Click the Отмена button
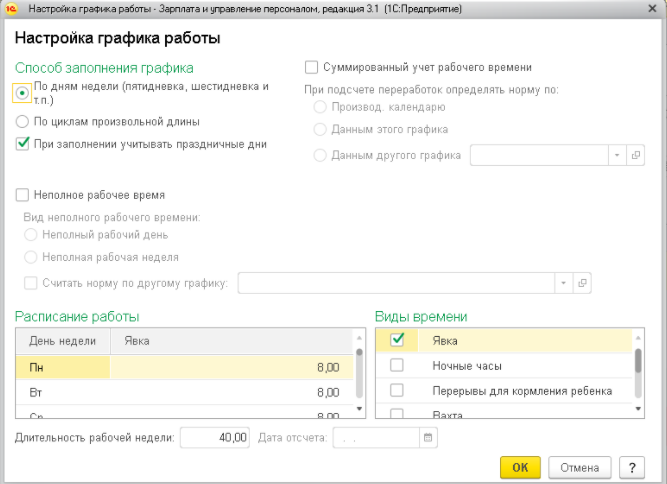667x484 pixels. tap(579, 467)
